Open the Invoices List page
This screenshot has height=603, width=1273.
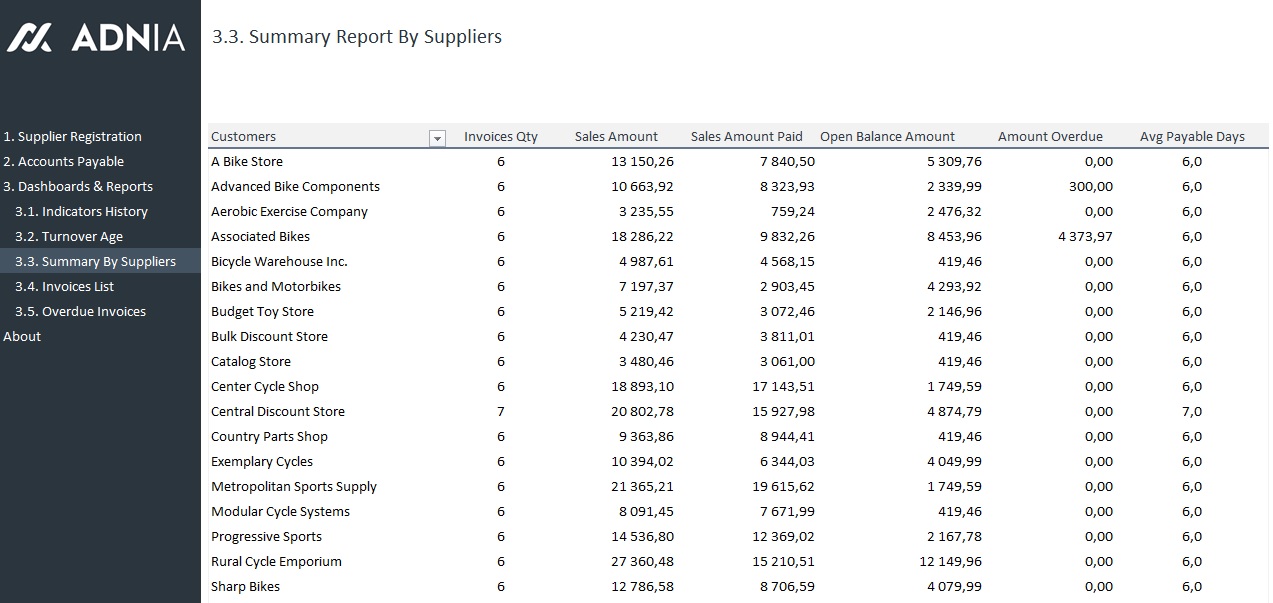coord(64,287)
